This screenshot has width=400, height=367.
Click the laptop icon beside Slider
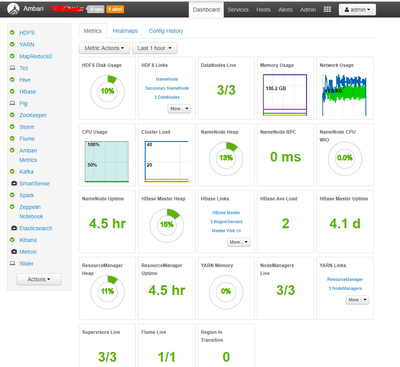coord(12,263)
